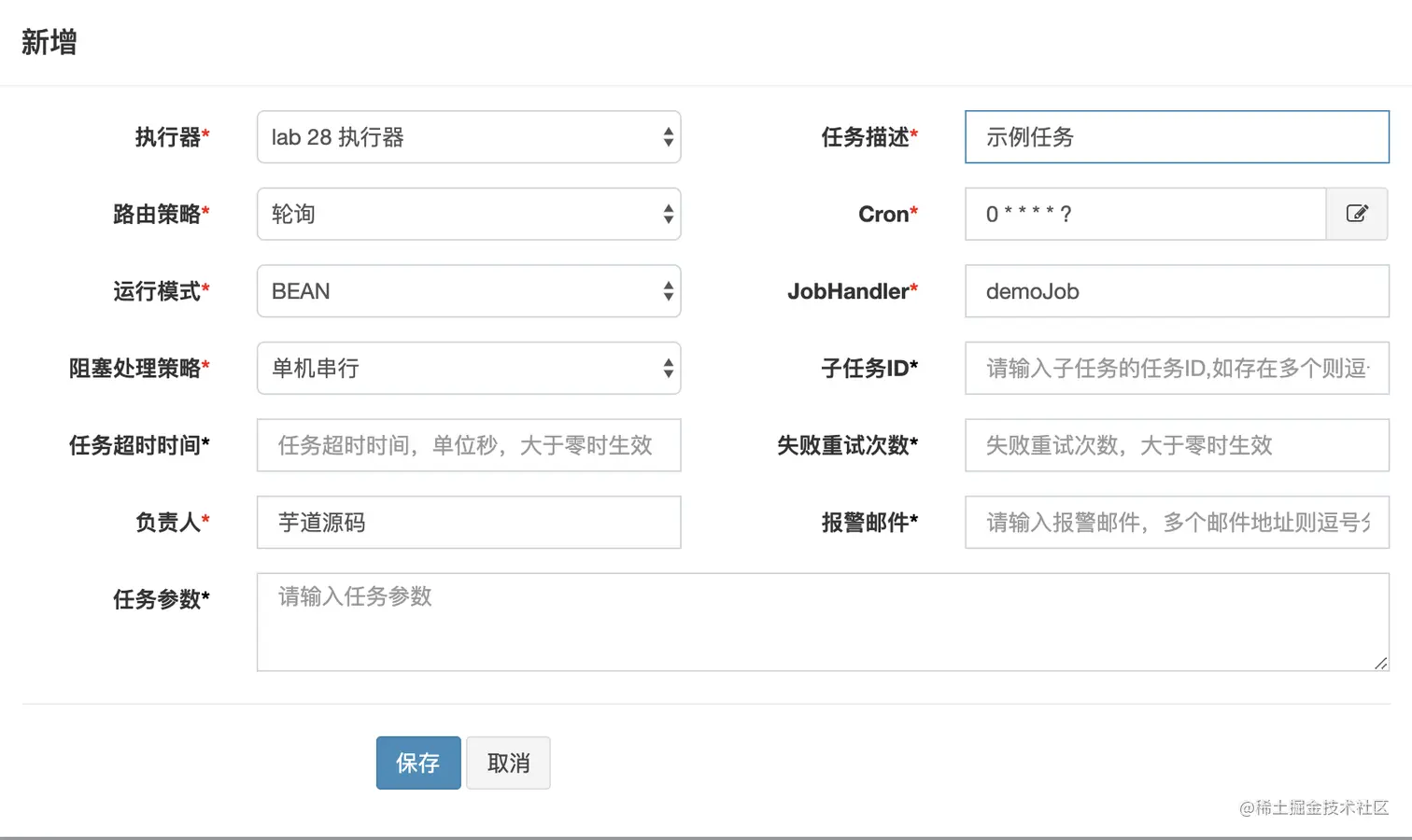Click the 失败重试次数 input field
Image resolution: width=1412 pixels, height=840 pixels.
click(x=1177, y=445)
